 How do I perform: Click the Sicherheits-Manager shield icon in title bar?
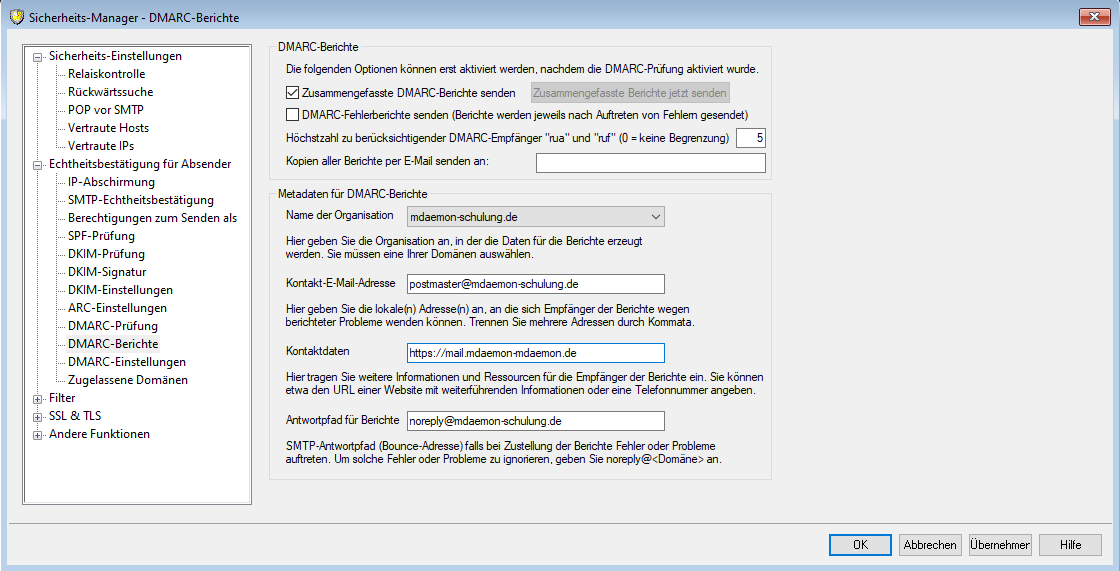tap(15, 17)
